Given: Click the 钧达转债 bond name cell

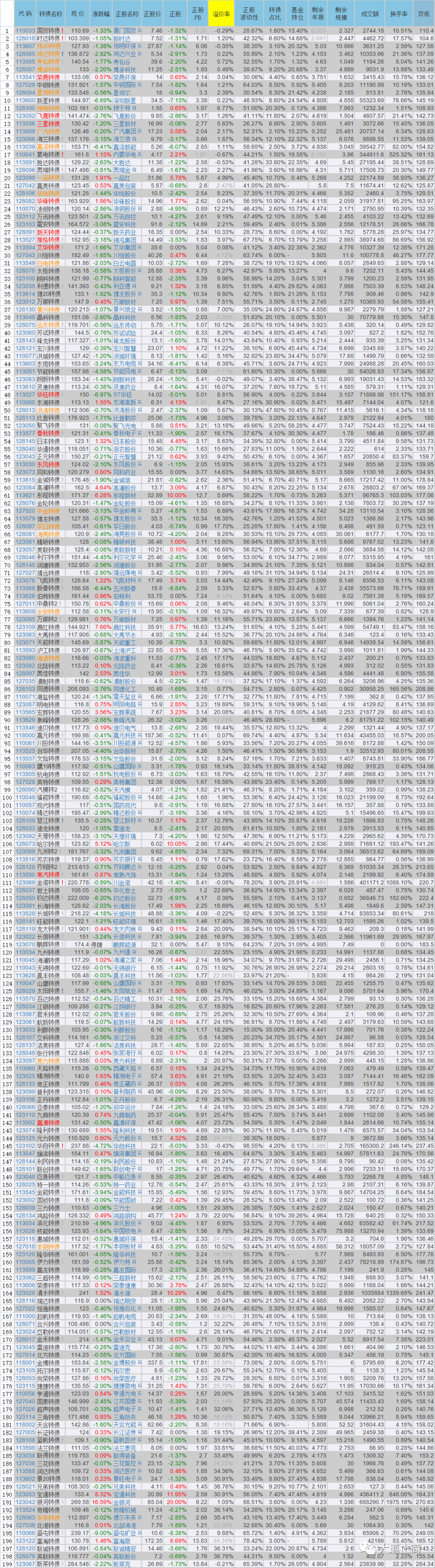Looking at the screenshot, I should tap(51, 898).
